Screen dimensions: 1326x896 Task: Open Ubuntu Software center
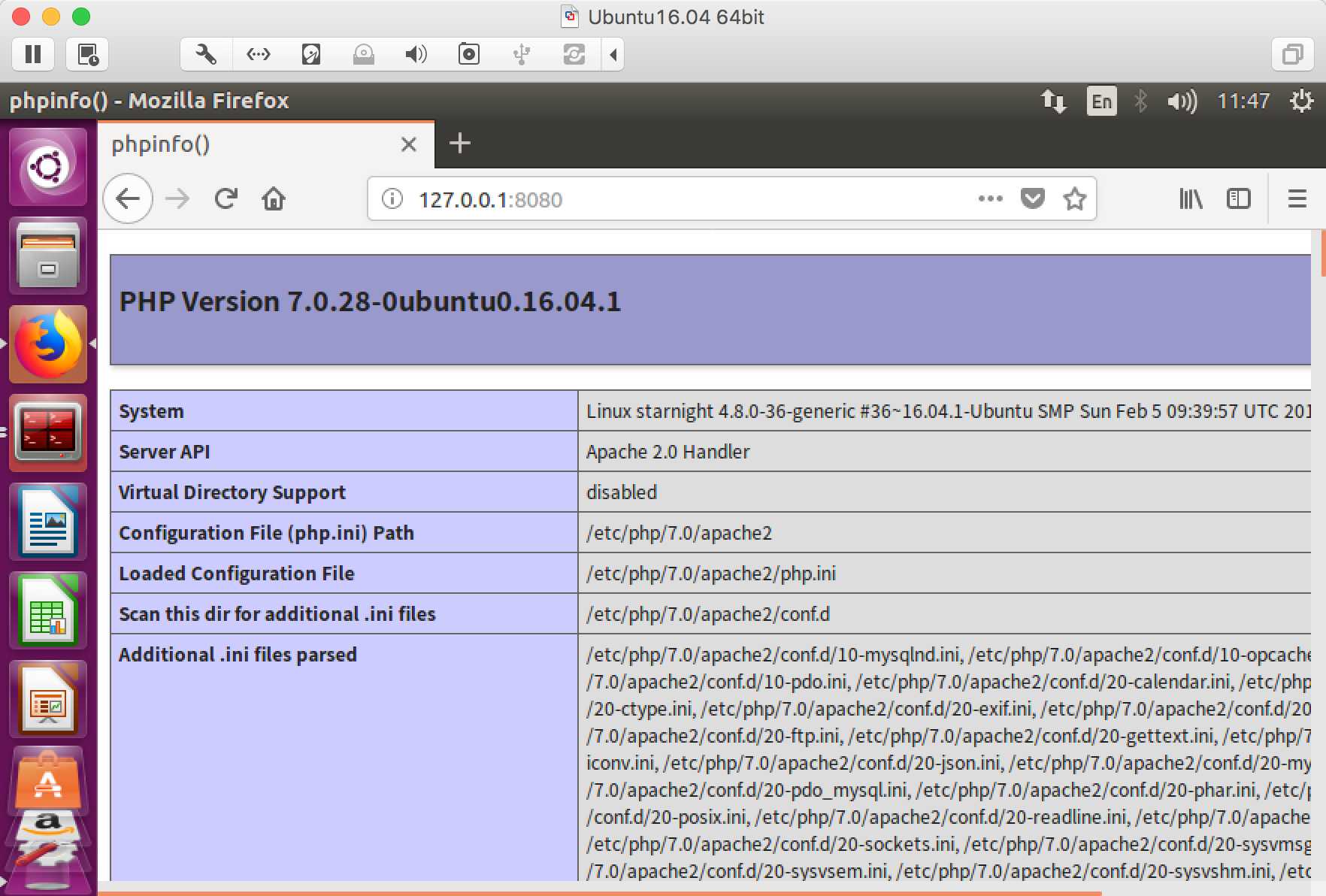click(48, 782)
